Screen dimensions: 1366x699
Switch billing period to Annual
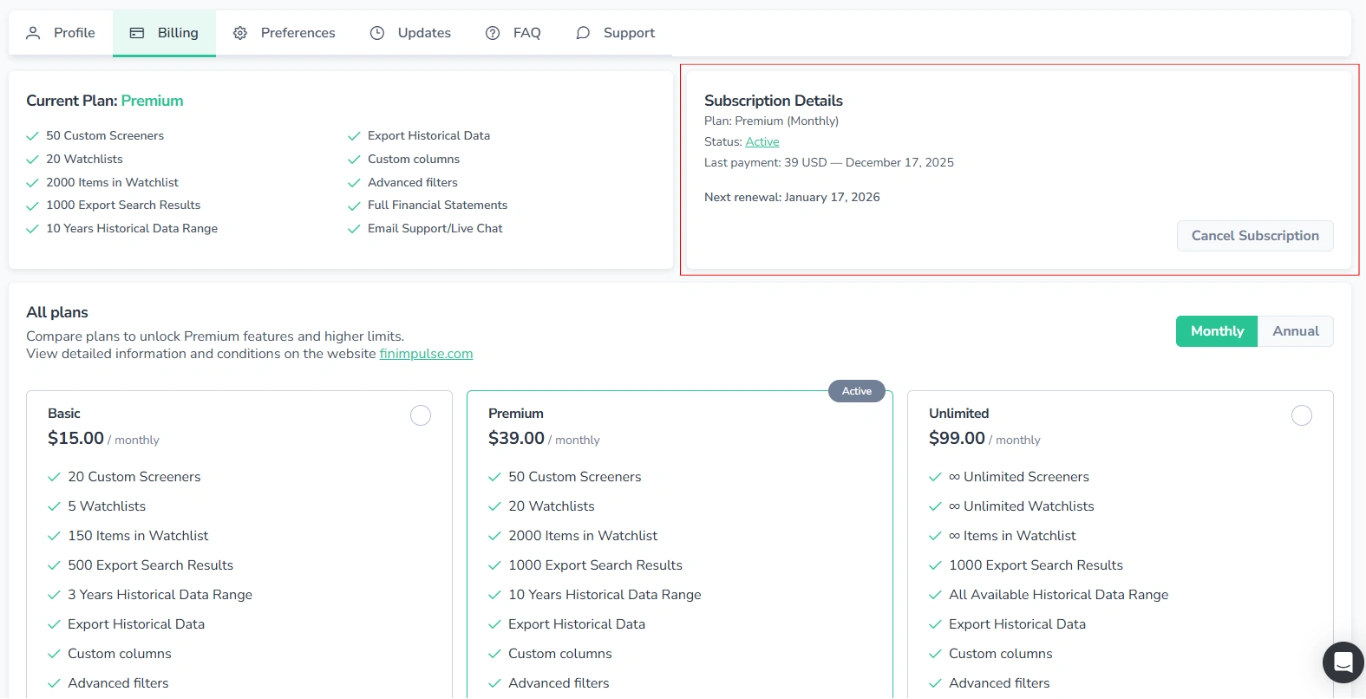(1295, 331)
